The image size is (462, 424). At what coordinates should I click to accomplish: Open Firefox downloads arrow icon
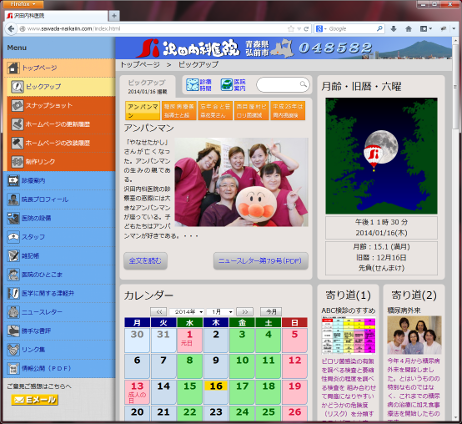(393, 29)
